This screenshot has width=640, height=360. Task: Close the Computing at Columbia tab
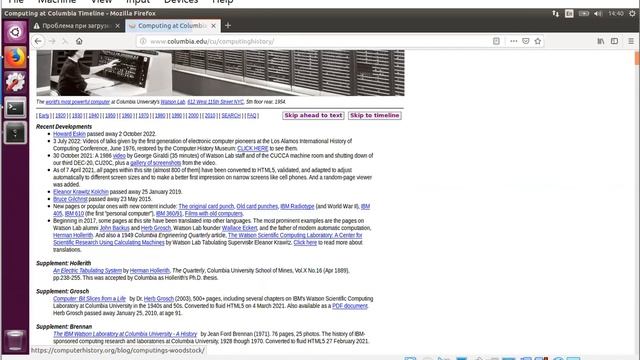point(213,26)
